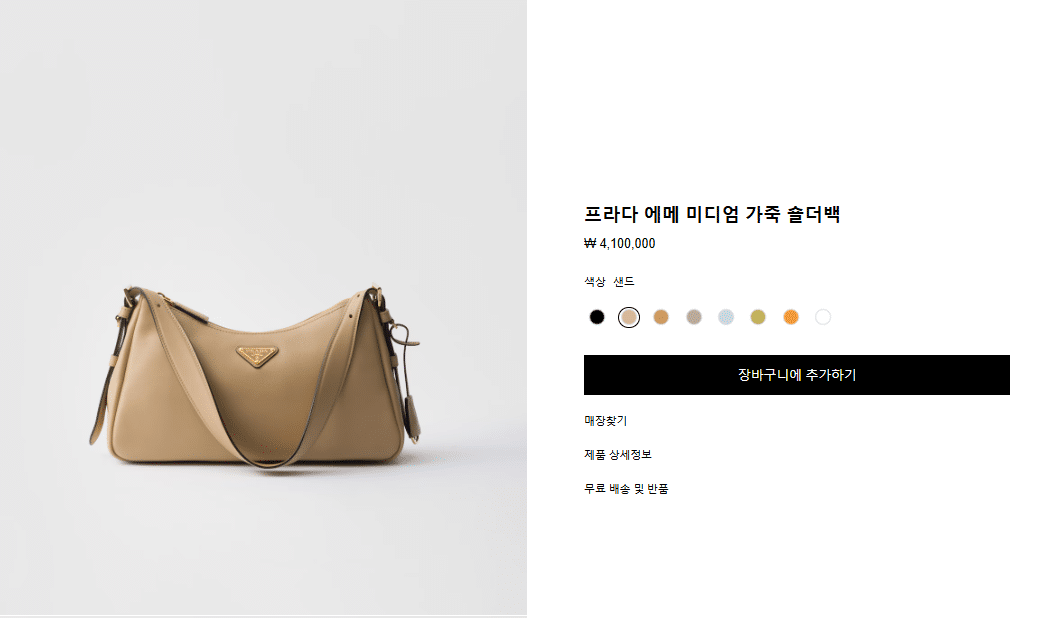Click the gold triangle Prada logo on bag
Screen dimensions: 1061x618
tap(257, 355)
